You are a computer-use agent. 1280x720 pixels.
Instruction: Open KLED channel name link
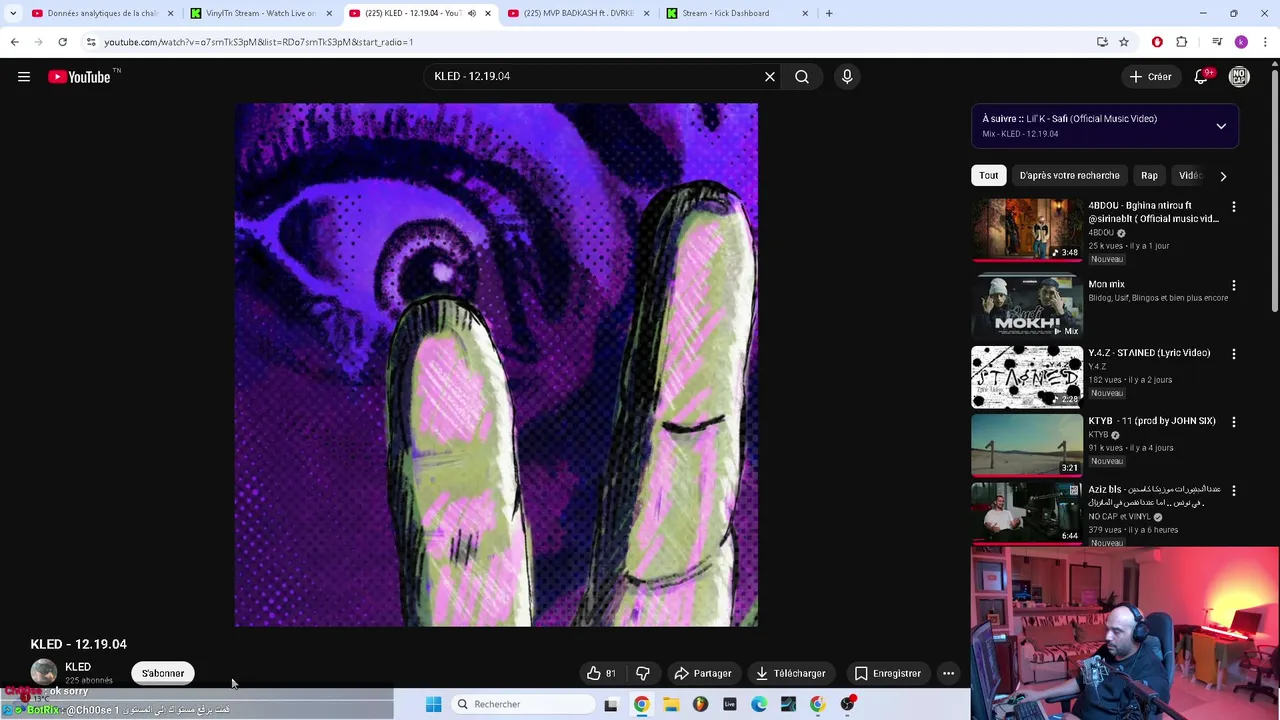78,667
